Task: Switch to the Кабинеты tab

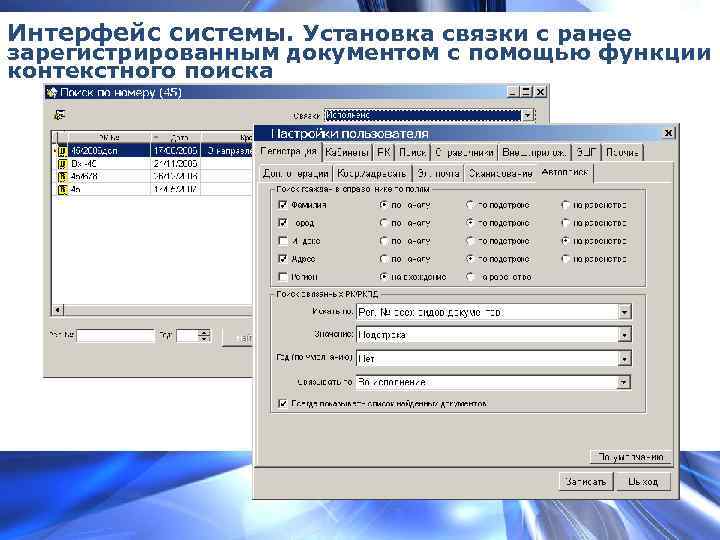Action: click(347, 152)
